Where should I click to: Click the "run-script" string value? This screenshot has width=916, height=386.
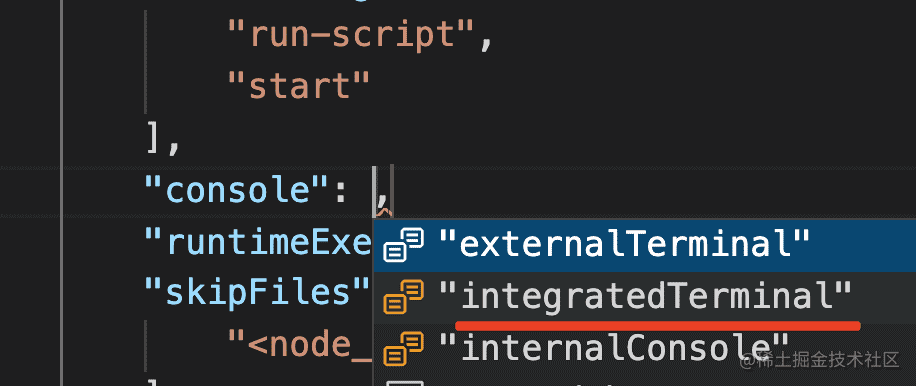click(x=351, y=36)
